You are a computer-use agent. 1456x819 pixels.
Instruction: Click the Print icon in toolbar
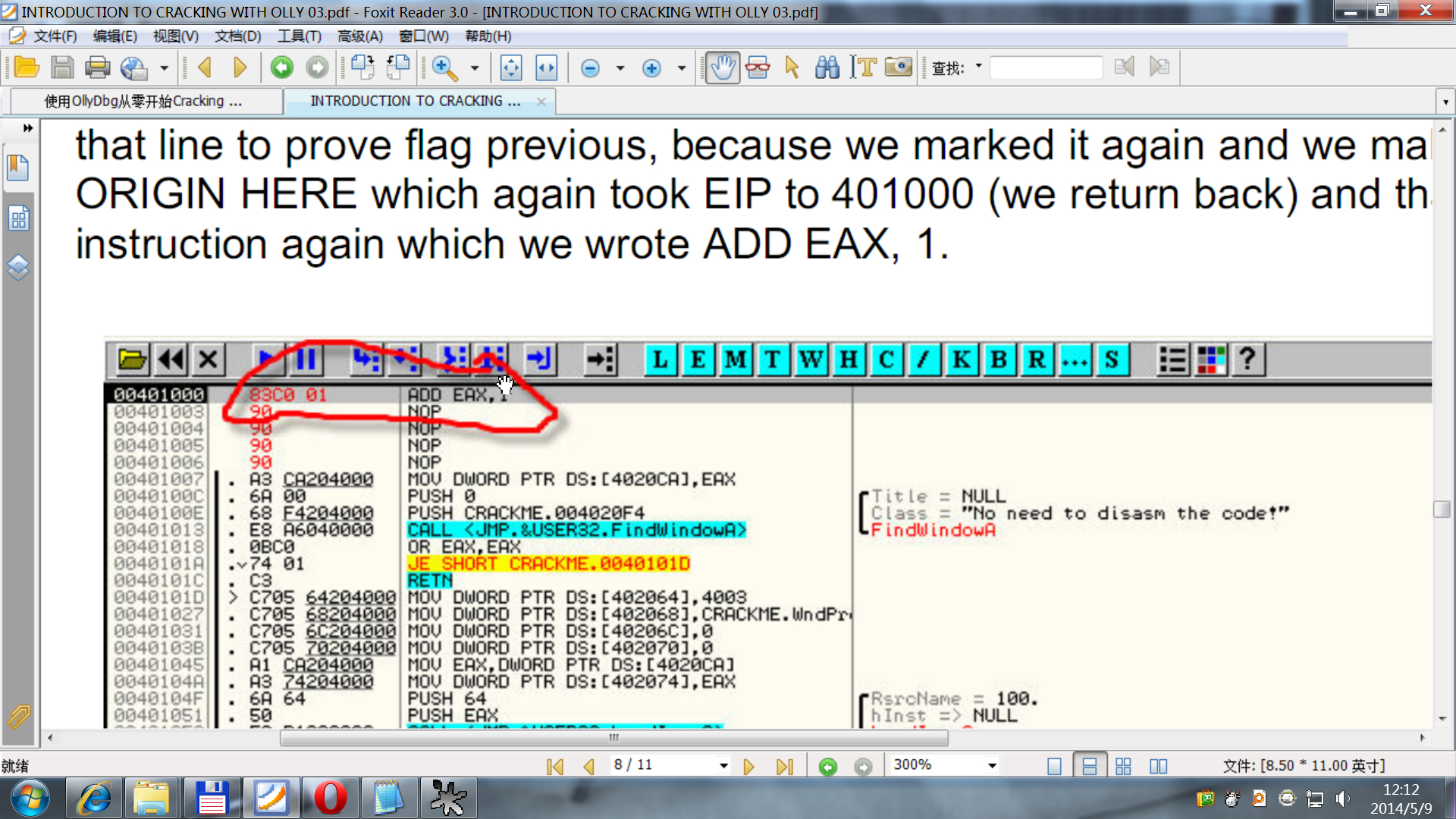tap(97, 68)
